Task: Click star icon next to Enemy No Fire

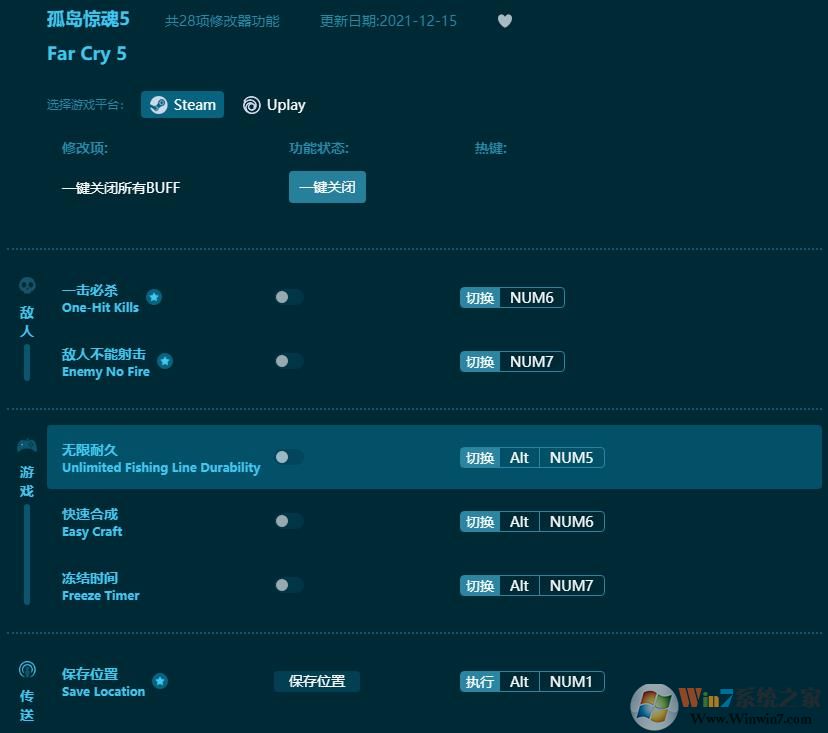Action: (165, 361)
